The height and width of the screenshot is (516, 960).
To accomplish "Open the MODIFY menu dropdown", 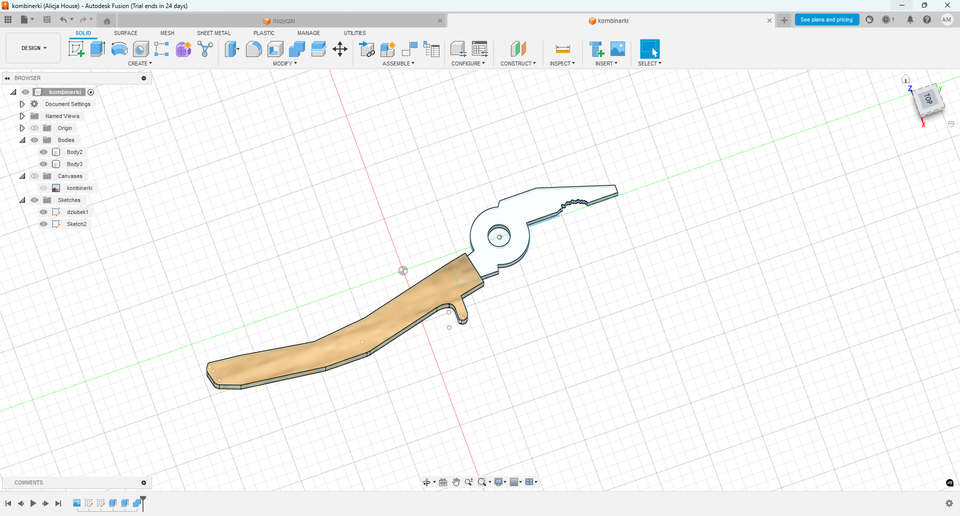I will 285,64.
